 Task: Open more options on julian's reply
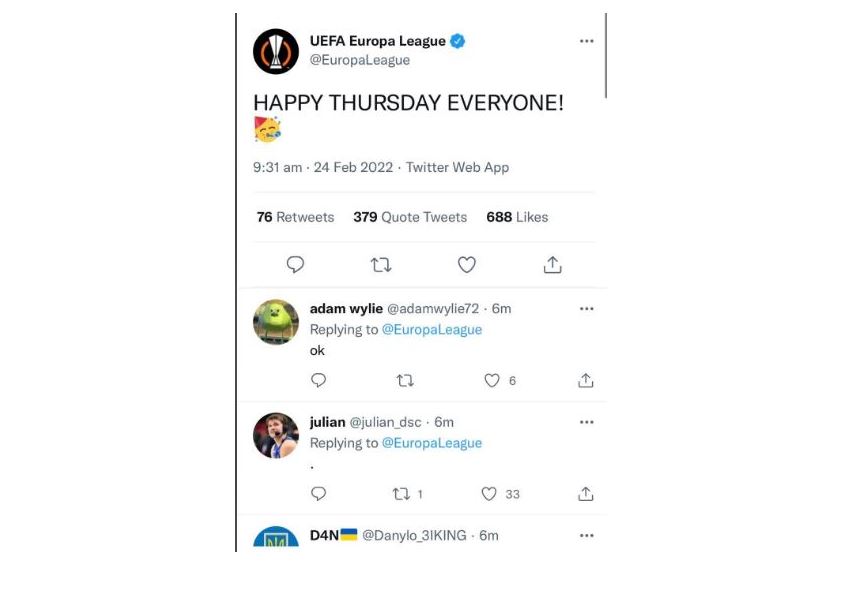(587, 422)
